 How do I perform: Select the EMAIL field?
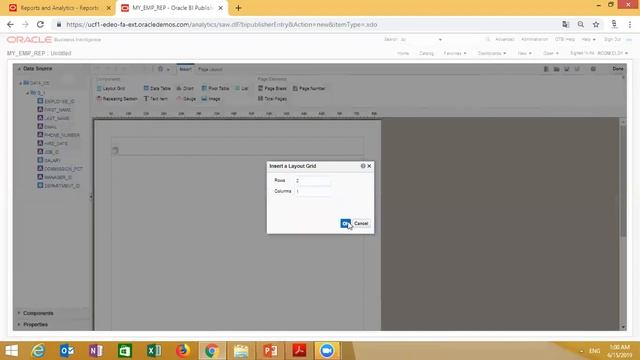(x=47, y=127)
